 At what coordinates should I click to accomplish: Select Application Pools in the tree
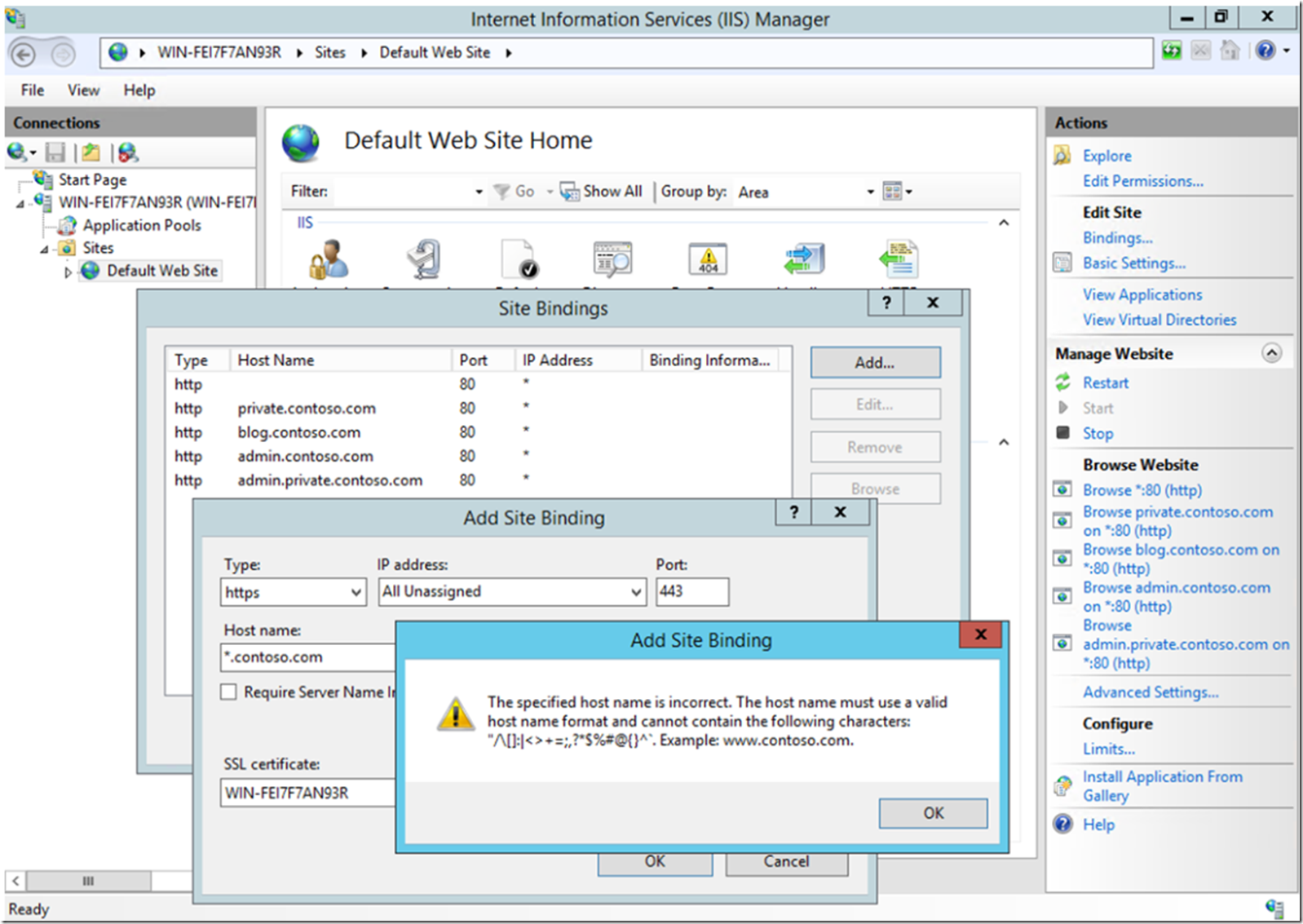click(142, 225)
